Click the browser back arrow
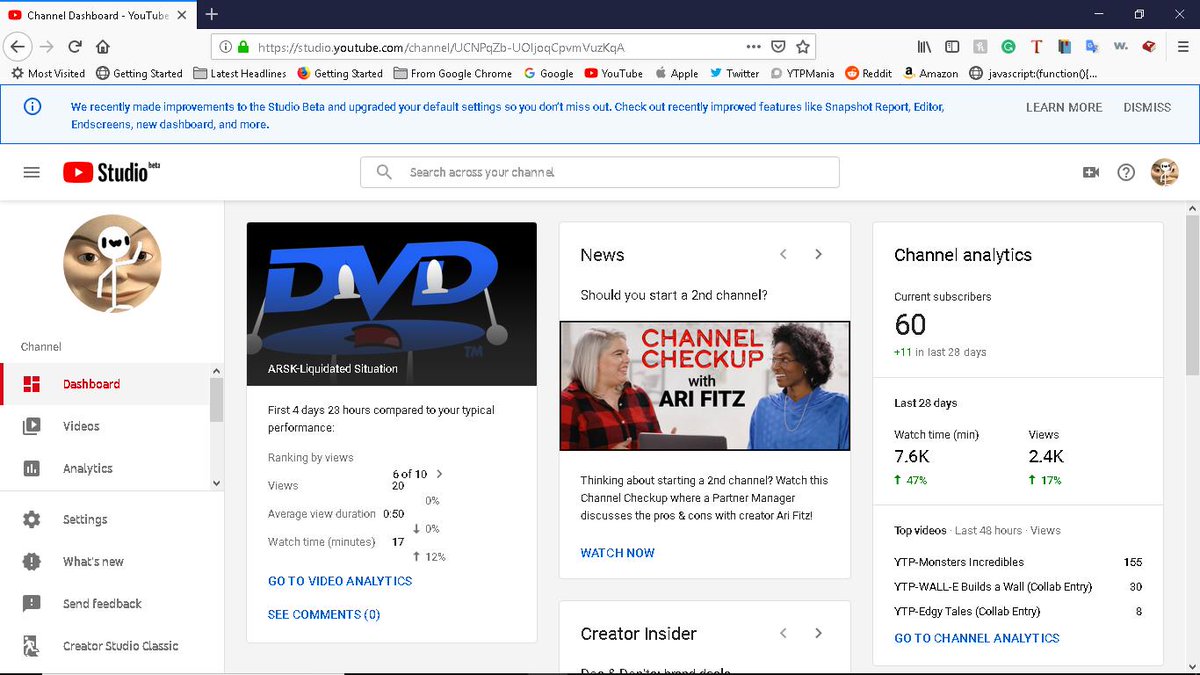The image size is (1200, 675). point(19,46)
